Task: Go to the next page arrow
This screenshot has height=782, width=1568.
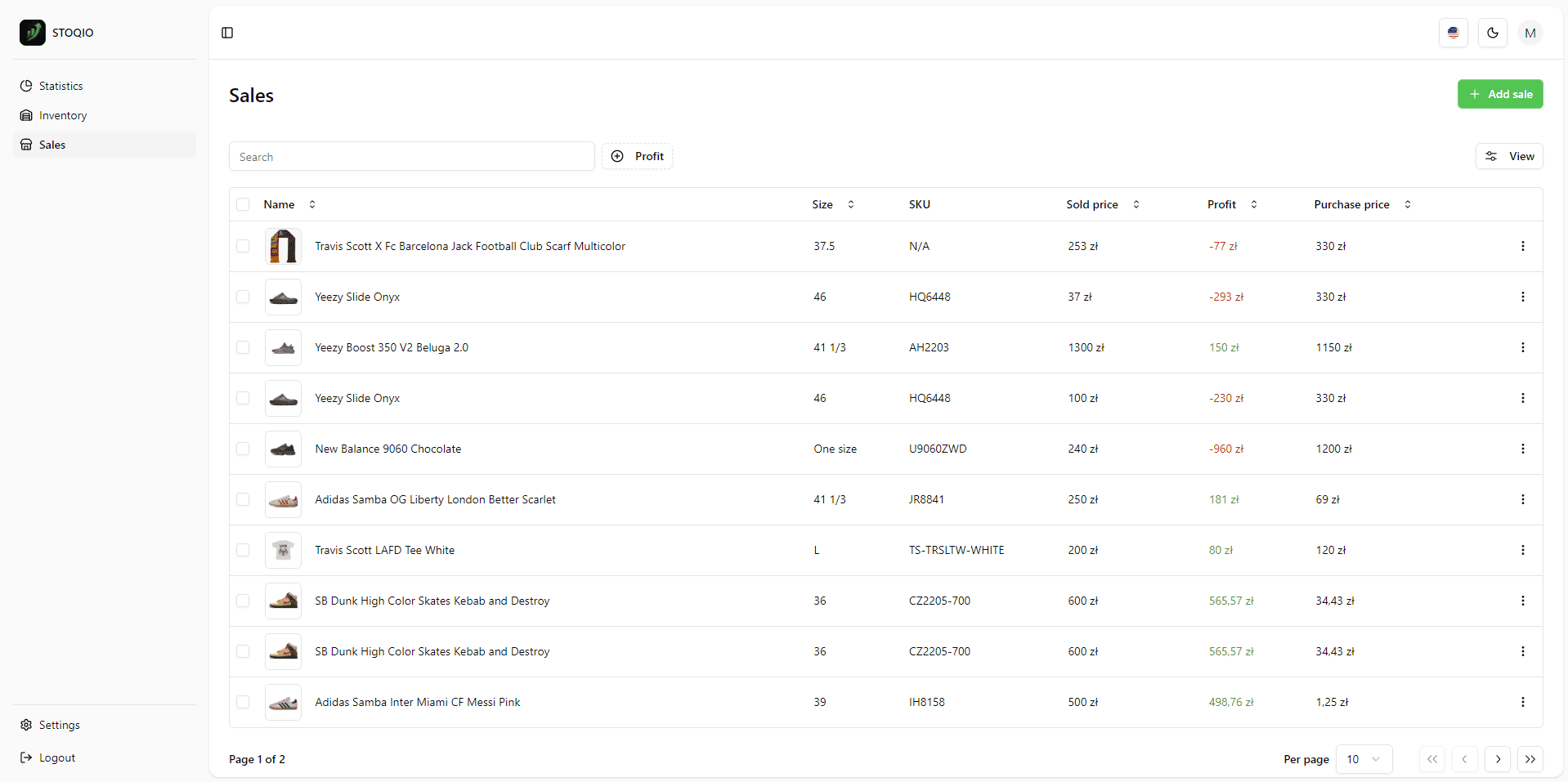Action: click(x=1497, y=759)
